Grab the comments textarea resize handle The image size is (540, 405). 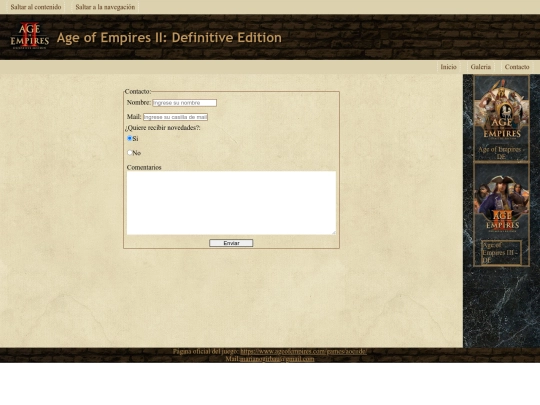(333, 232)
